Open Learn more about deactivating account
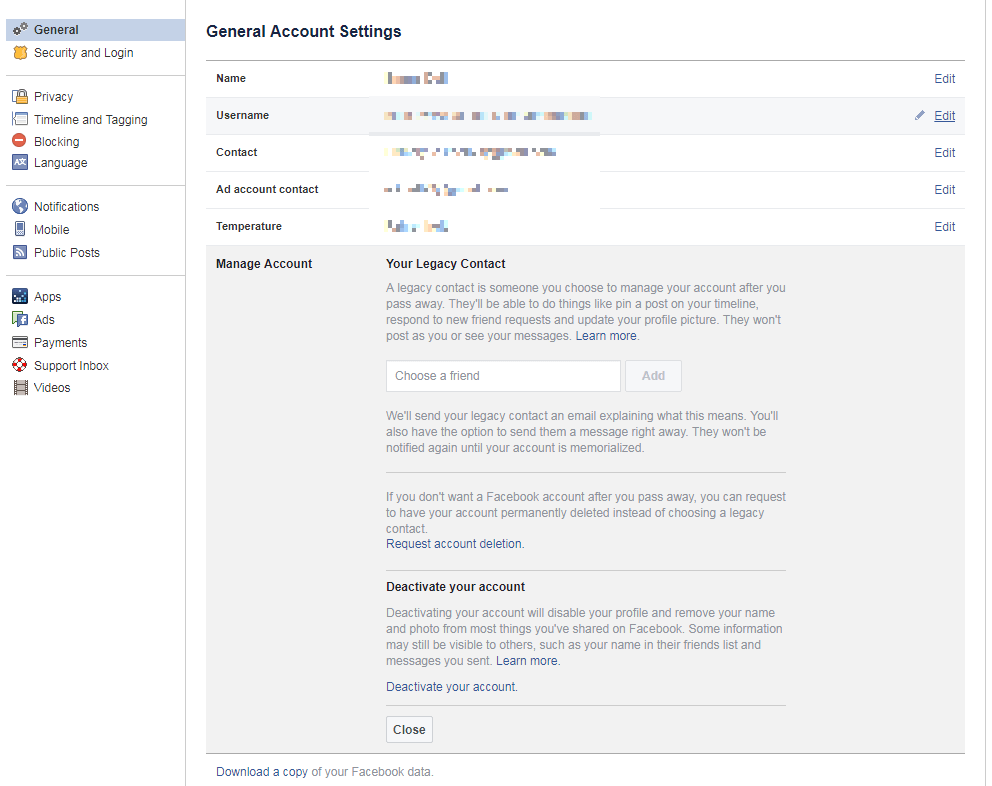 [x=527, y=661]
